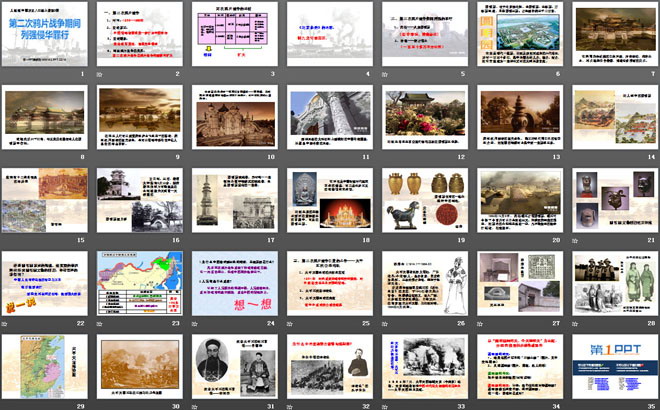Select slide 34 thumbnail
Screen dimensions: 660x410
[x=520, y=367]
